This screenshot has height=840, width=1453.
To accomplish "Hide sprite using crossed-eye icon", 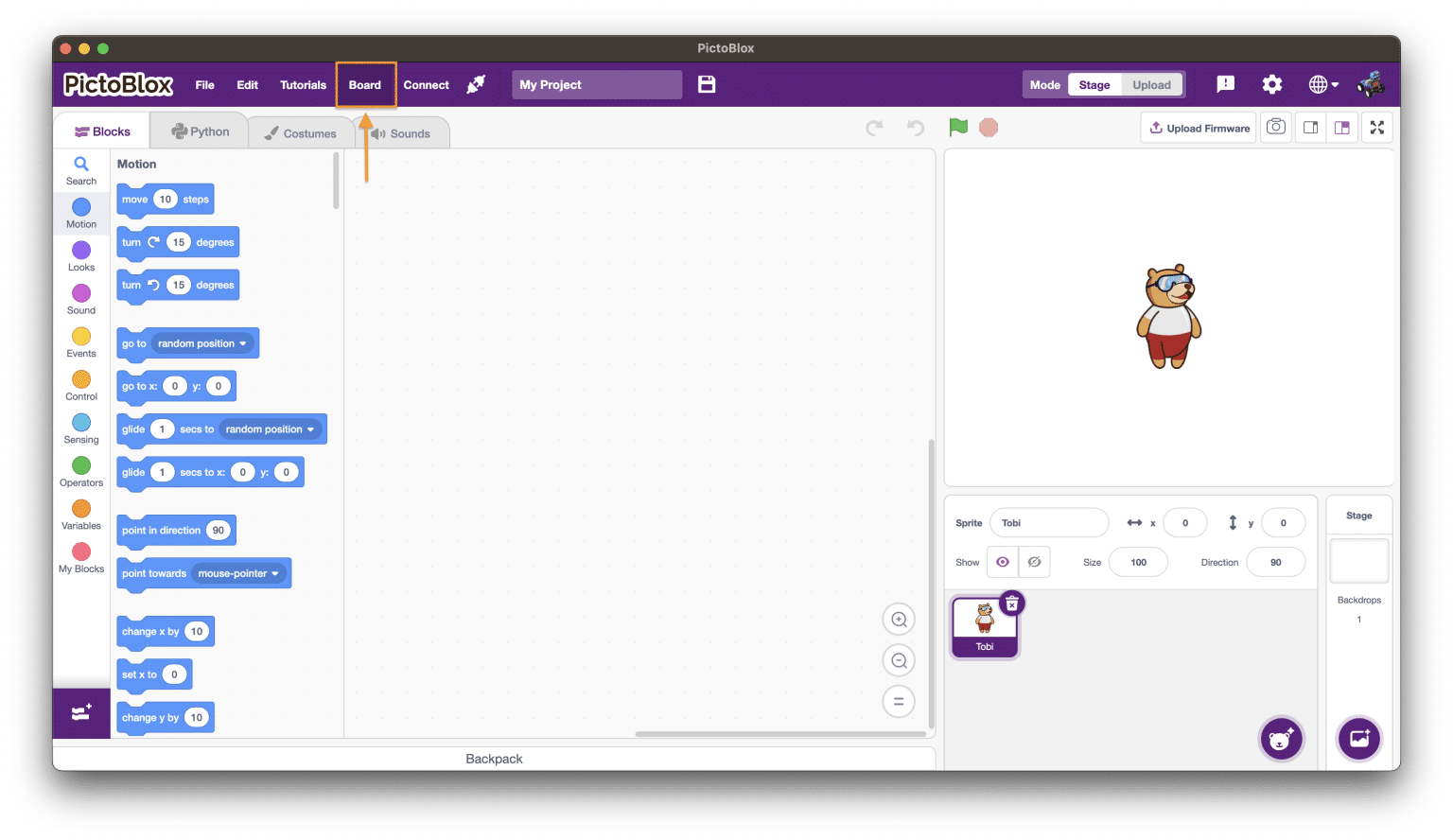I will pos(1034,562).
